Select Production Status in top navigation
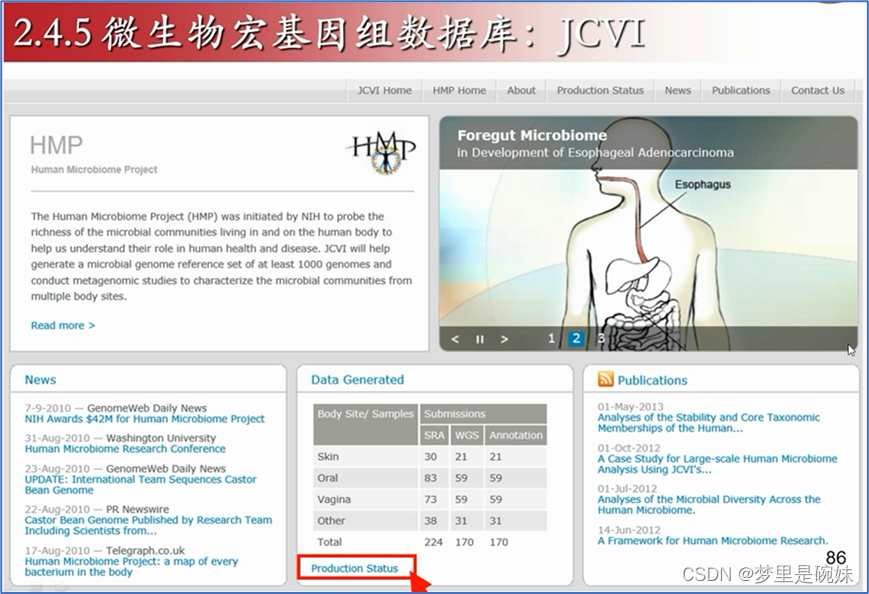The height and width of the screenshot is (594, 869). [x=600, y=90]
